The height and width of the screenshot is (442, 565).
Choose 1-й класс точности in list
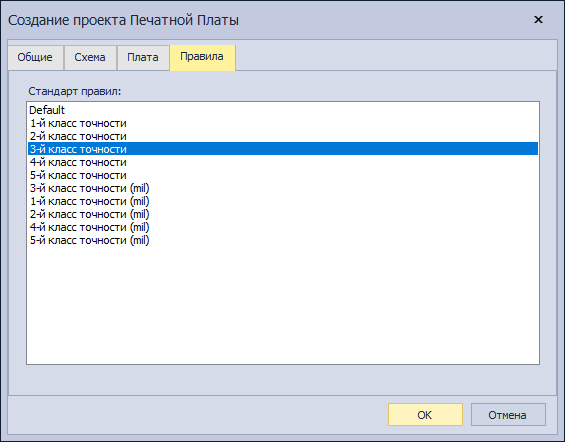pos(283,123)
